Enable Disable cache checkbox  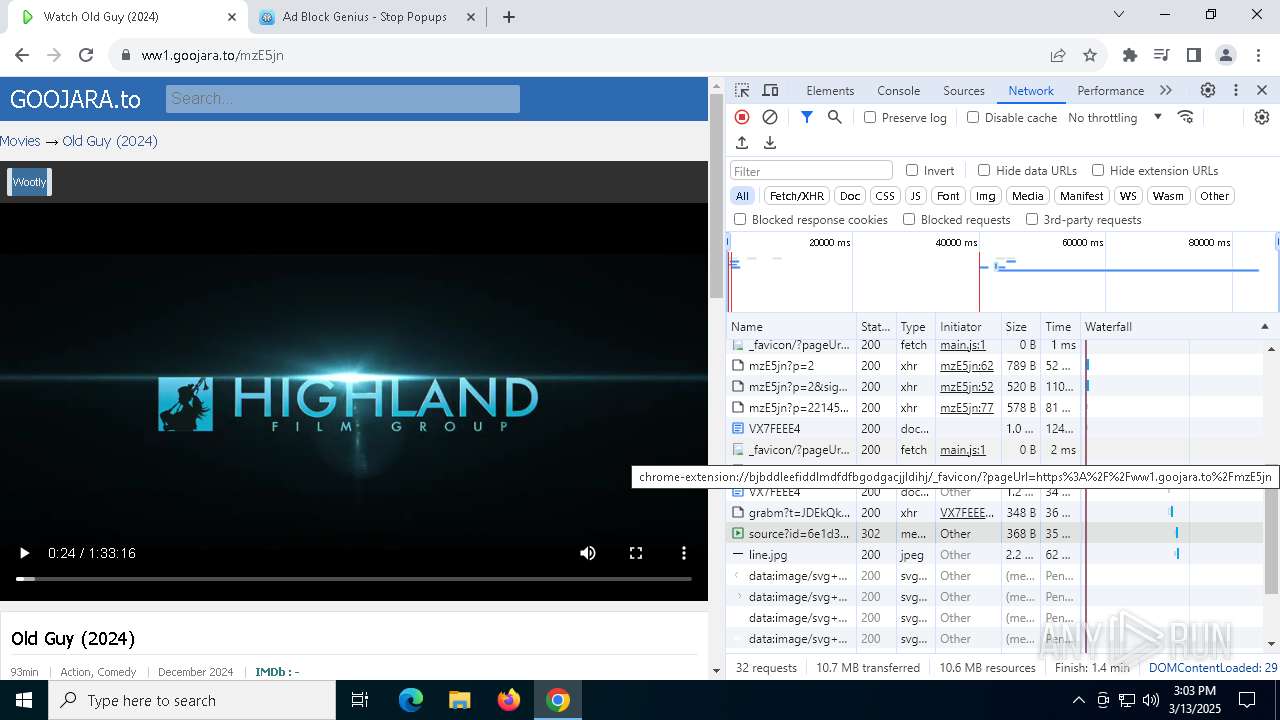coord(973,117)
